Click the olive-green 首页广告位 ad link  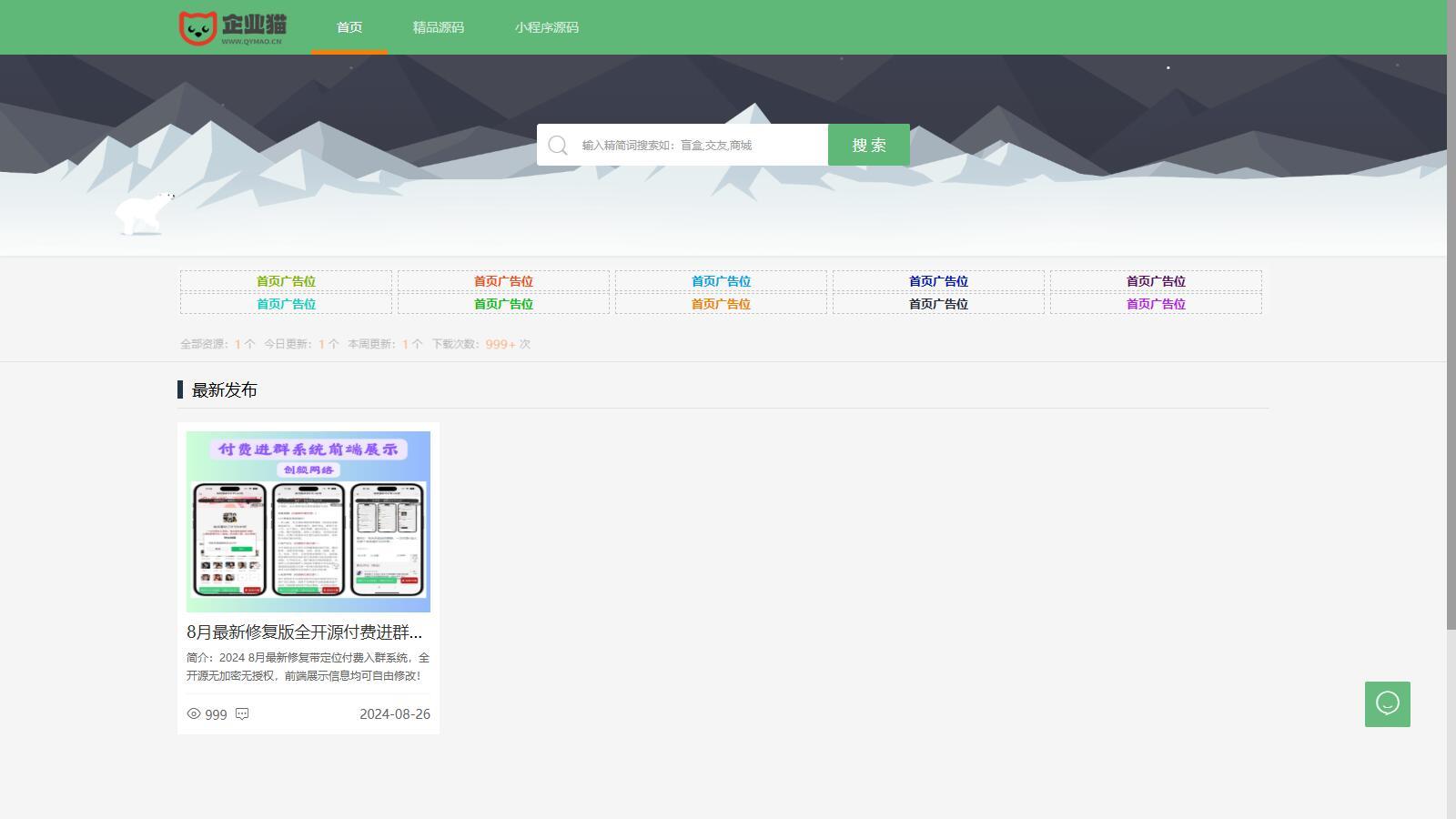286,281
